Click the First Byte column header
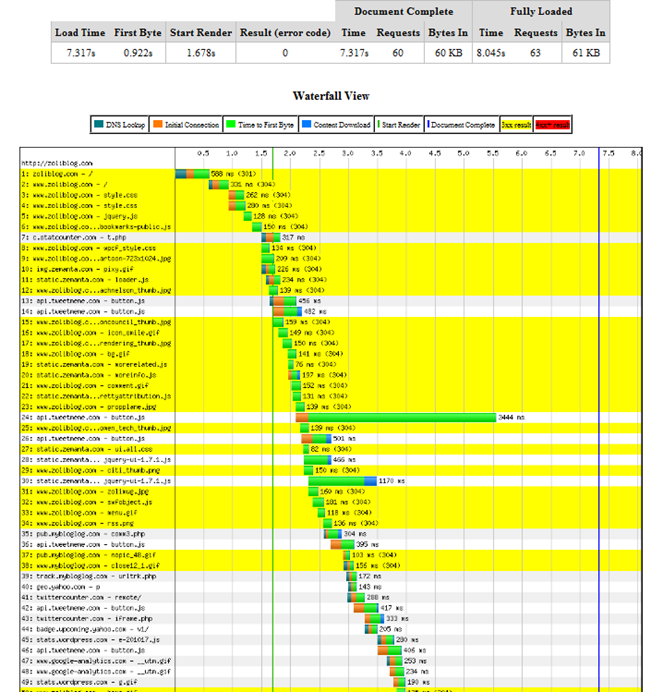The height and width of the screenshot is (692, 651). (138, 33)
